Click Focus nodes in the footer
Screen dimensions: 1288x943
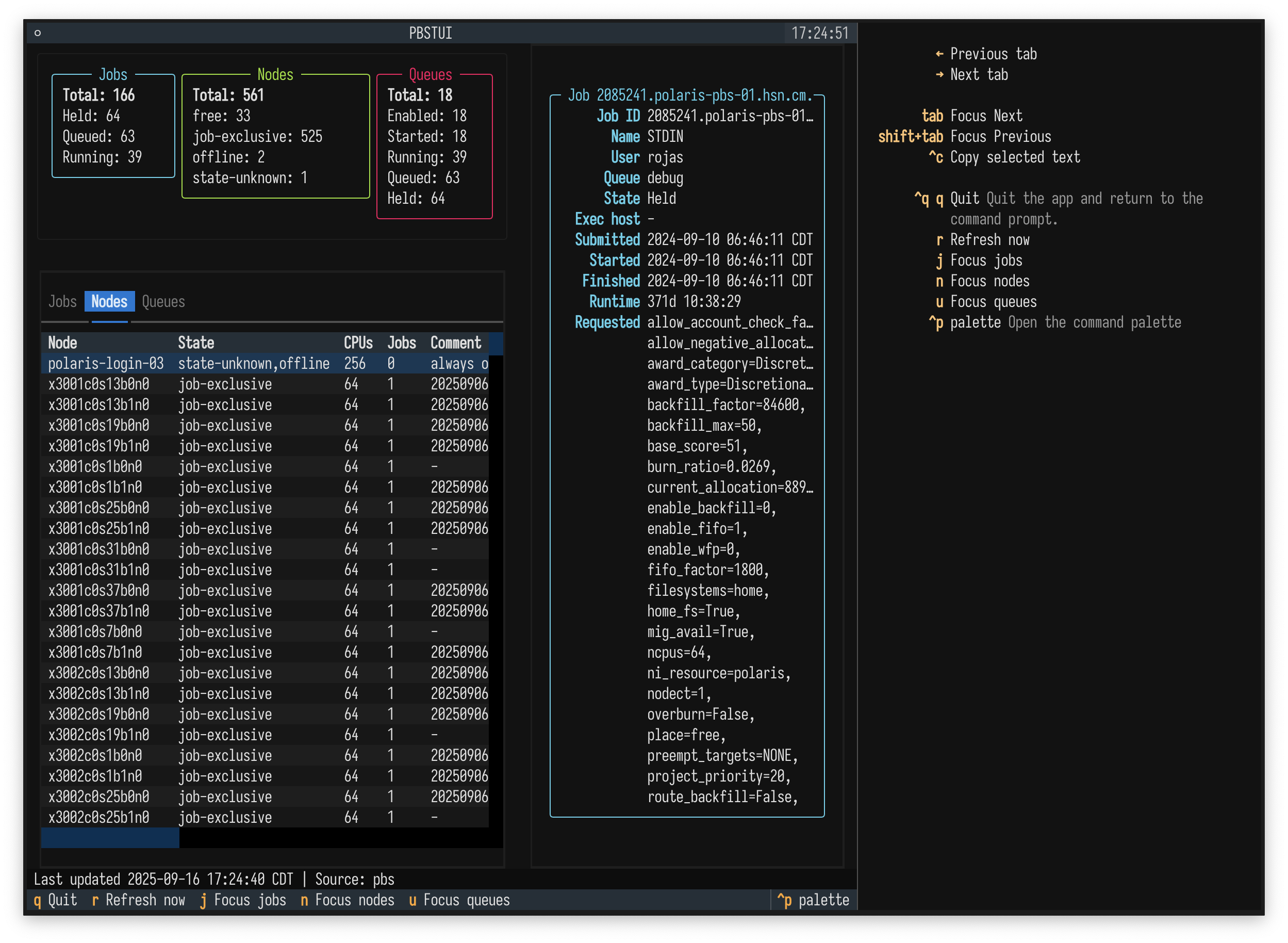click(348, 900)
